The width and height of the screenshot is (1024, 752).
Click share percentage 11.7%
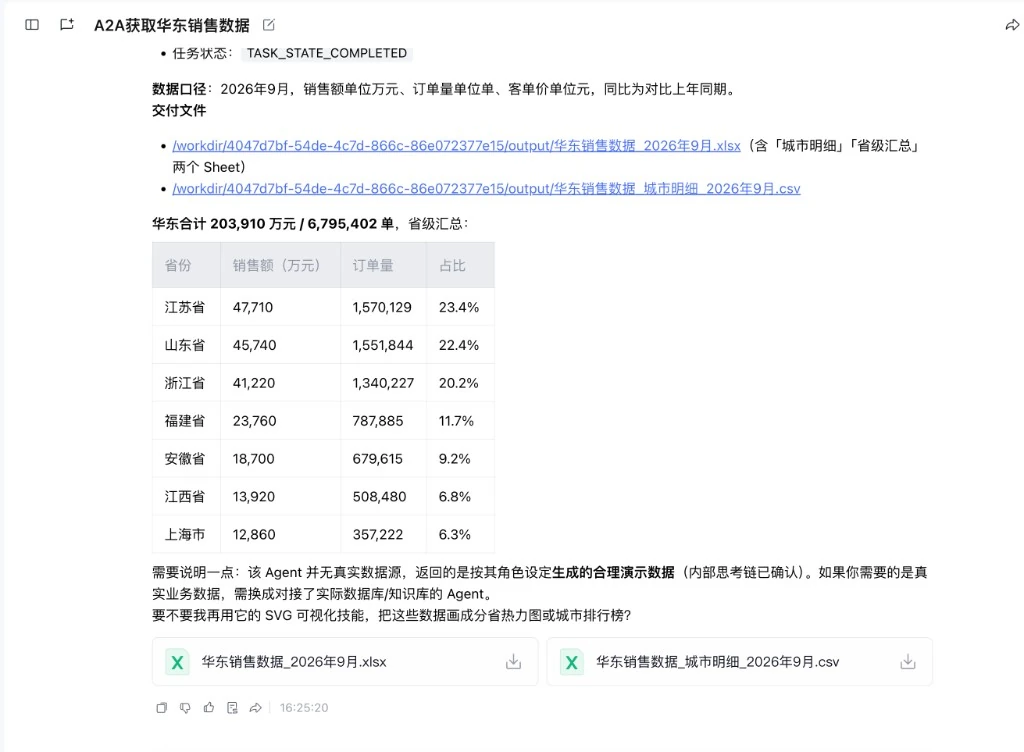coord(456,421)
